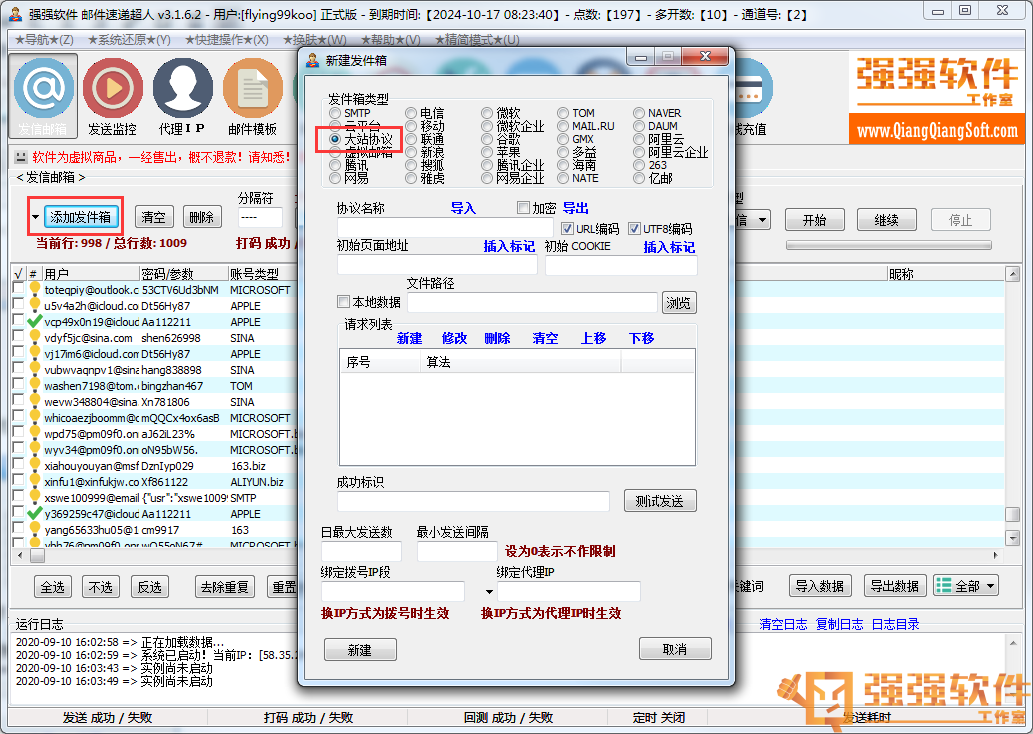Image resolution: width=1033 pixels, height=734 pixels.
Task: Toggle the select-all header checkbox in account list
Action: pyautogui.click(x=18, y=273)
